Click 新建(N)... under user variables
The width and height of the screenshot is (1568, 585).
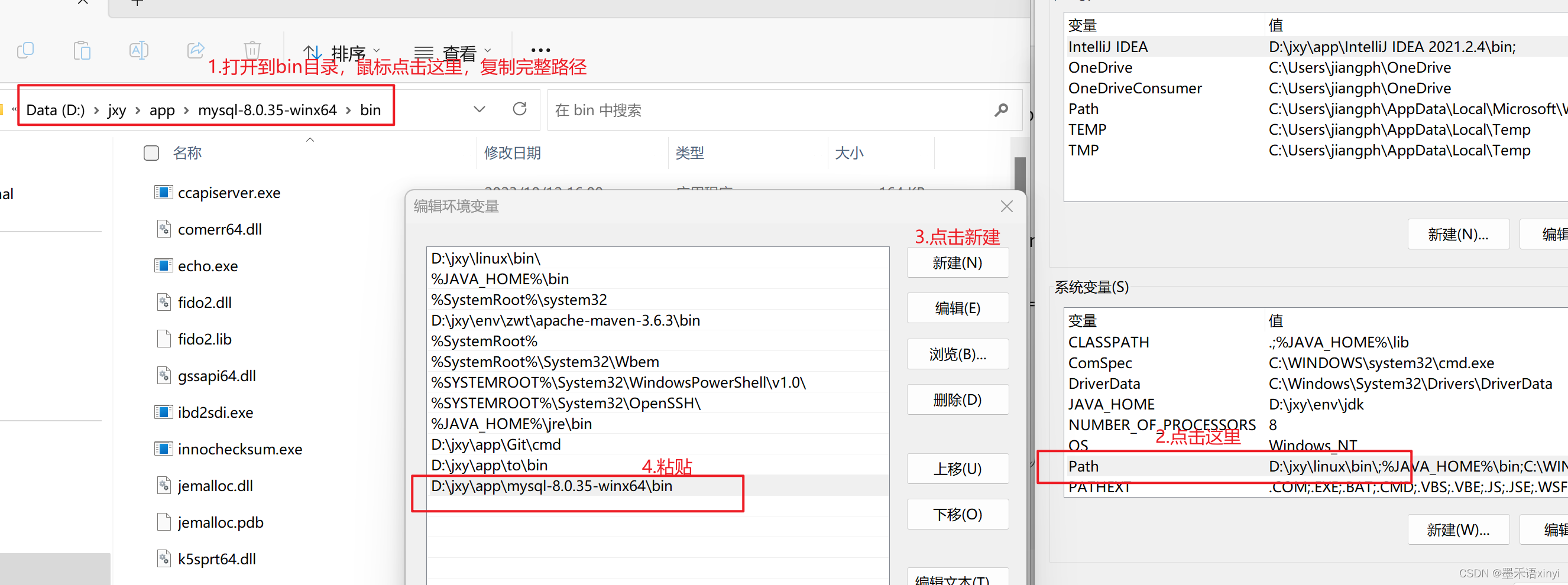tap(1459, 234)
